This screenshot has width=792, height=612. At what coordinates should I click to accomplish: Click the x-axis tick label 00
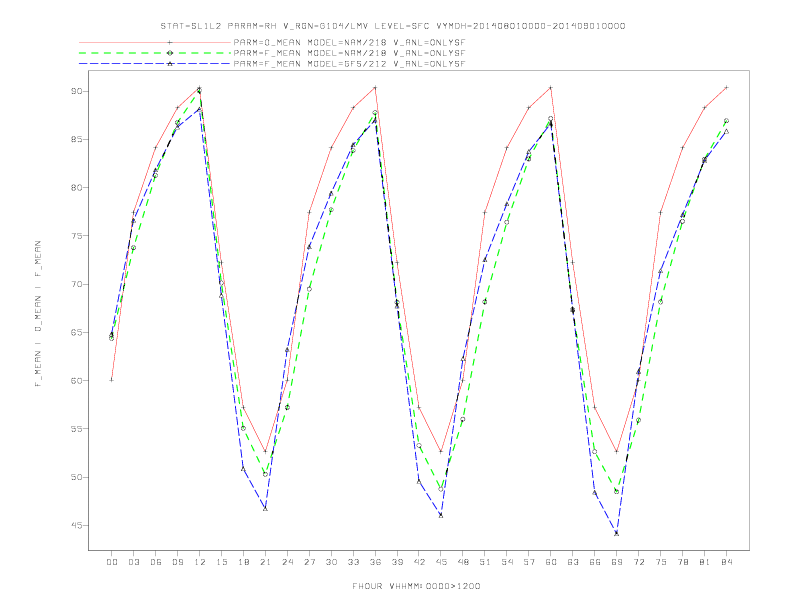[112, 562]
